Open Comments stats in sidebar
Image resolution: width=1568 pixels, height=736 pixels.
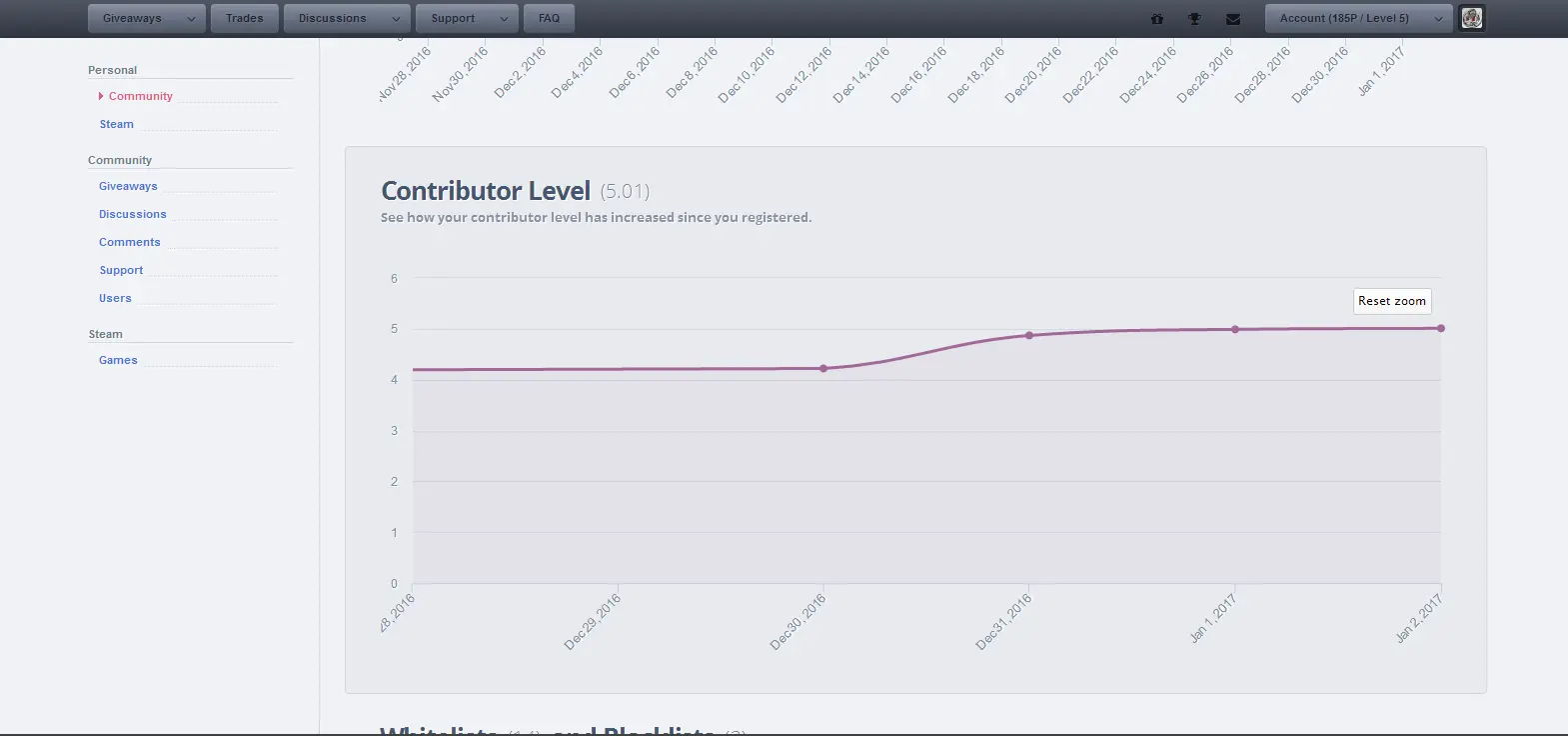tap(130, 242)
